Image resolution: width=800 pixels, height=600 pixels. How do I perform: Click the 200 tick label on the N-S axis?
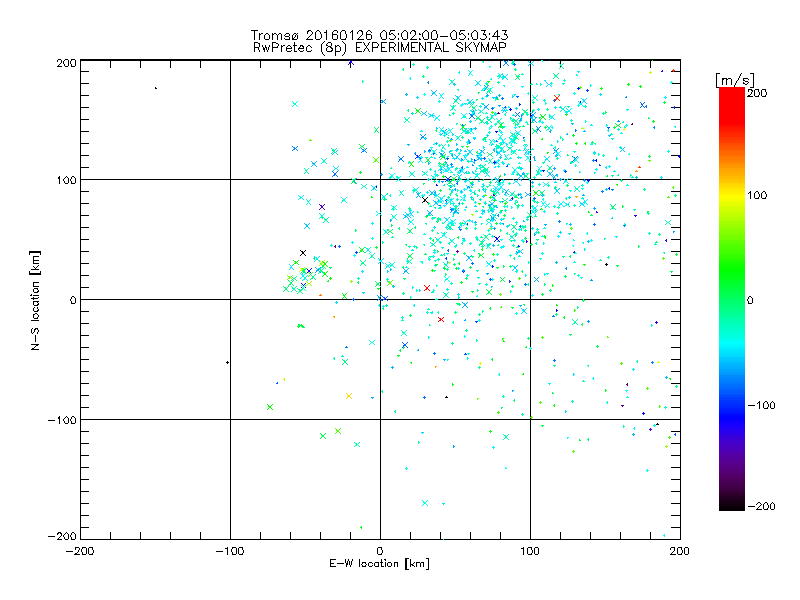point(66,63)
